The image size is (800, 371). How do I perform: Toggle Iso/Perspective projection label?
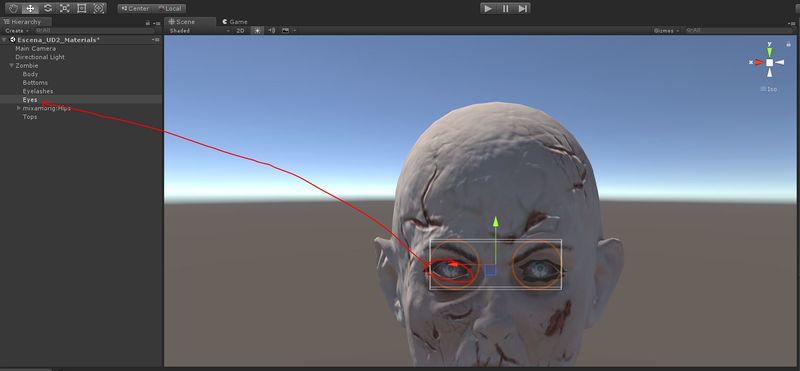tap(768, 89)
